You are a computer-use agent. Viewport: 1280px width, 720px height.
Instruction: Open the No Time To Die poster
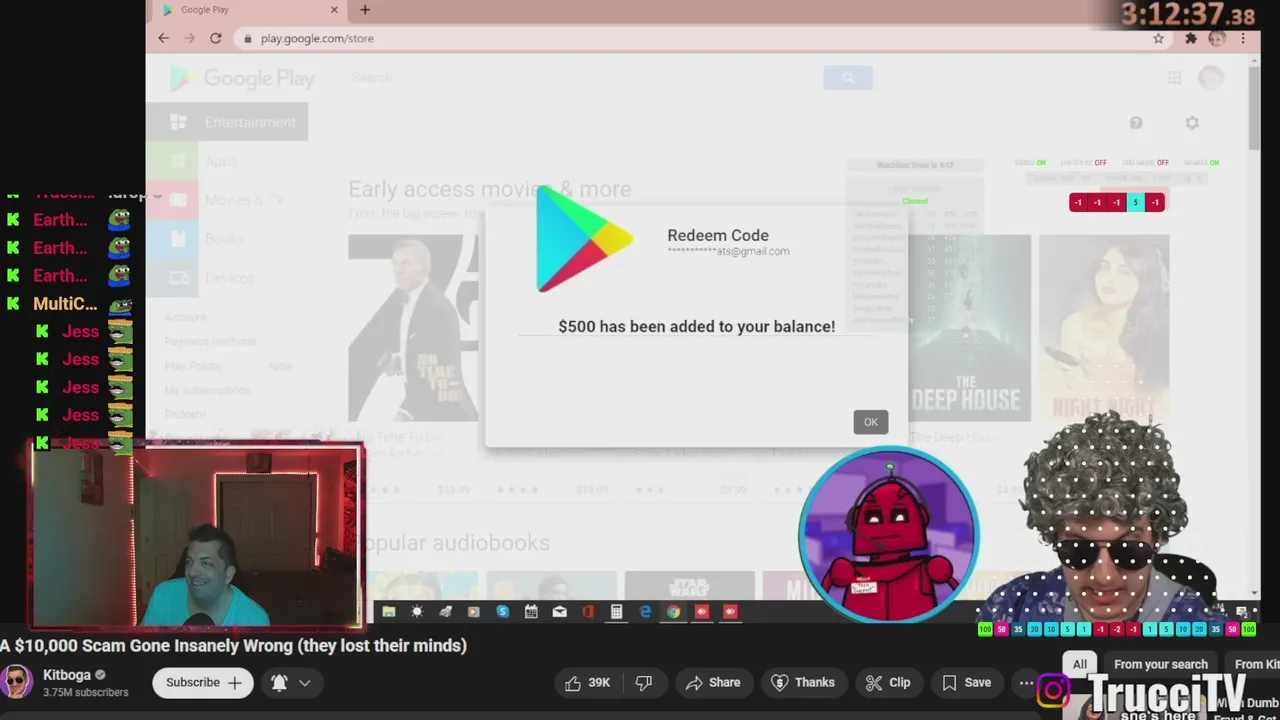[x=415, y=328]
